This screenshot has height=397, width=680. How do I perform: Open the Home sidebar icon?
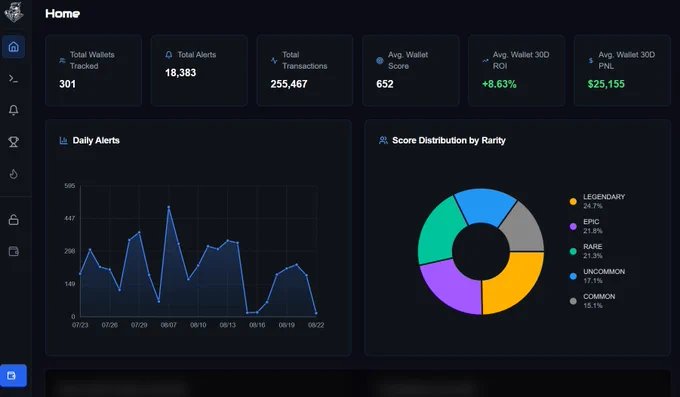pos(13,47)
